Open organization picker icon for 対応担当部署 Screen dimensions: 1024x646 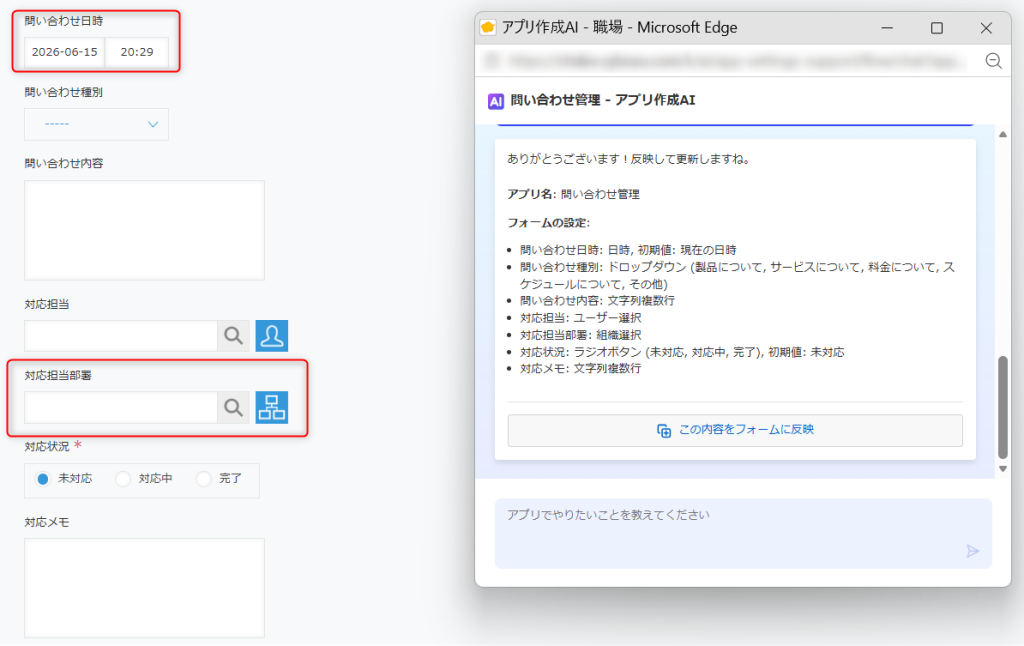pyautogui.click(x=272, y=408)
